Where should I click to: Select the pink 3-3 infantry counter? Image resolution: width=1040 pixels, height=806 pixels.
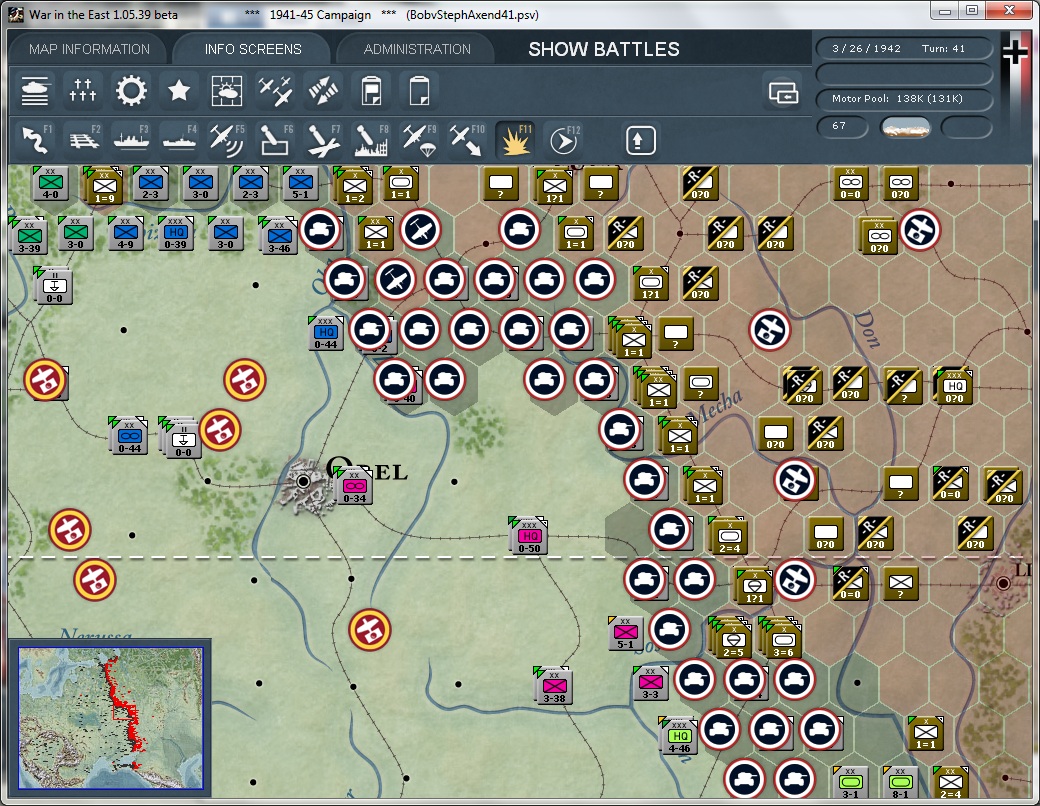(650, 683)
